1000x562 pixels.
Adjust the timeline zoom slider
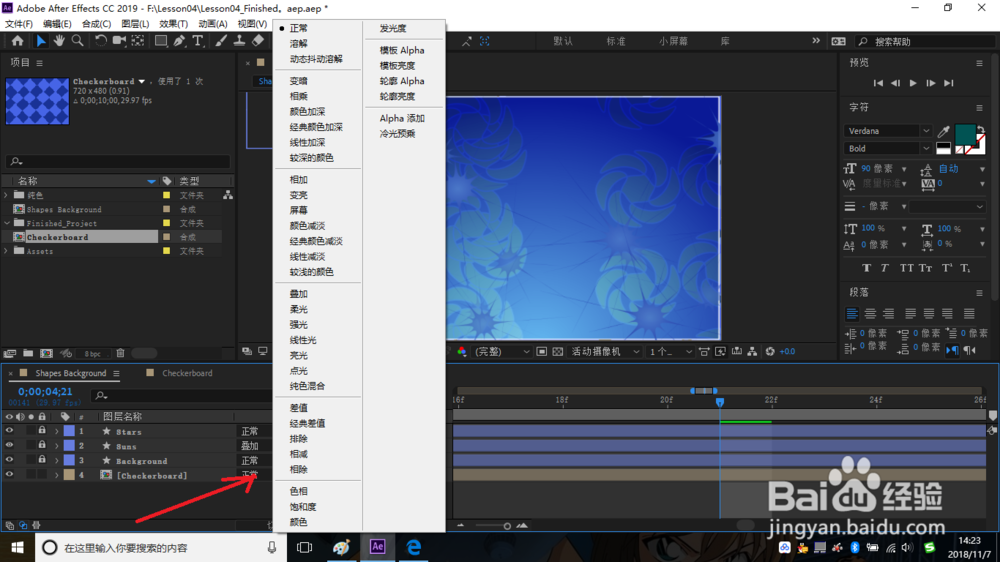tap(507, 526)
